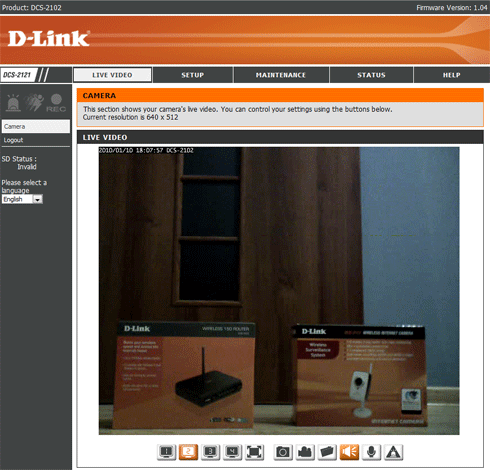Start video recording with camcorder icon
Image resolution: width=490 pixels, height=470 pixels.
click(x=305, y=452)
